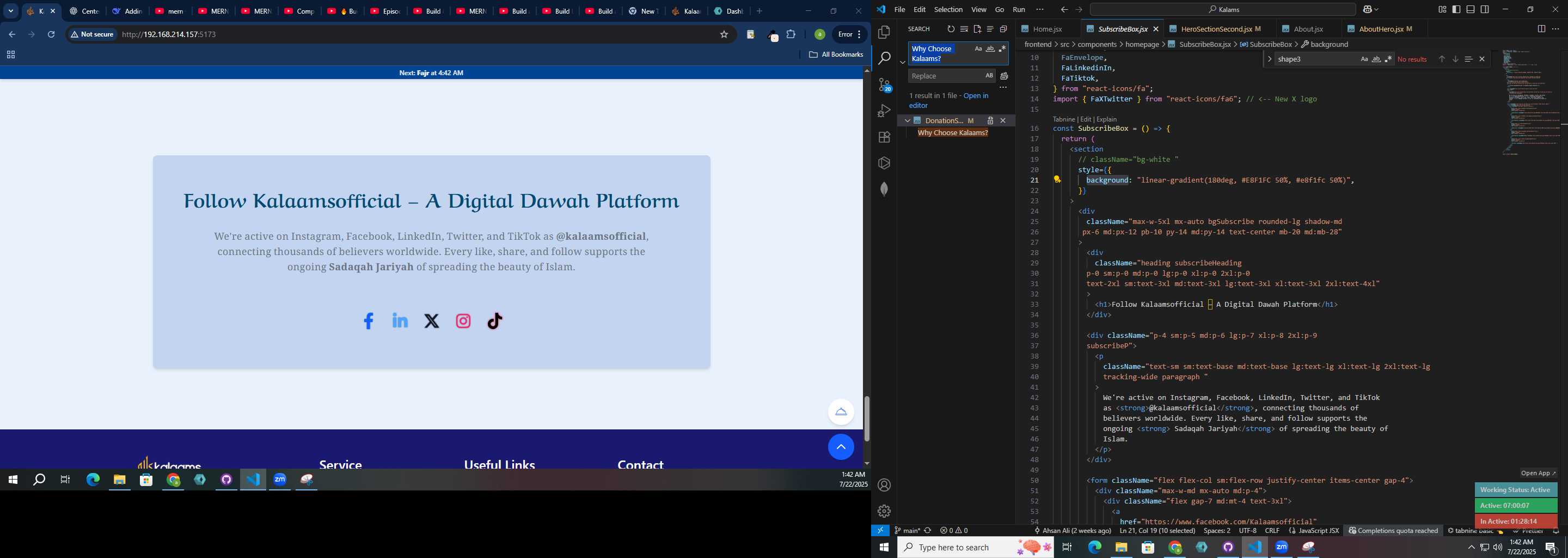Open the Copilot dropdown arrow in the VS Code title bar
Viewport: 1568px width, 558px height.
(1376, 10)
